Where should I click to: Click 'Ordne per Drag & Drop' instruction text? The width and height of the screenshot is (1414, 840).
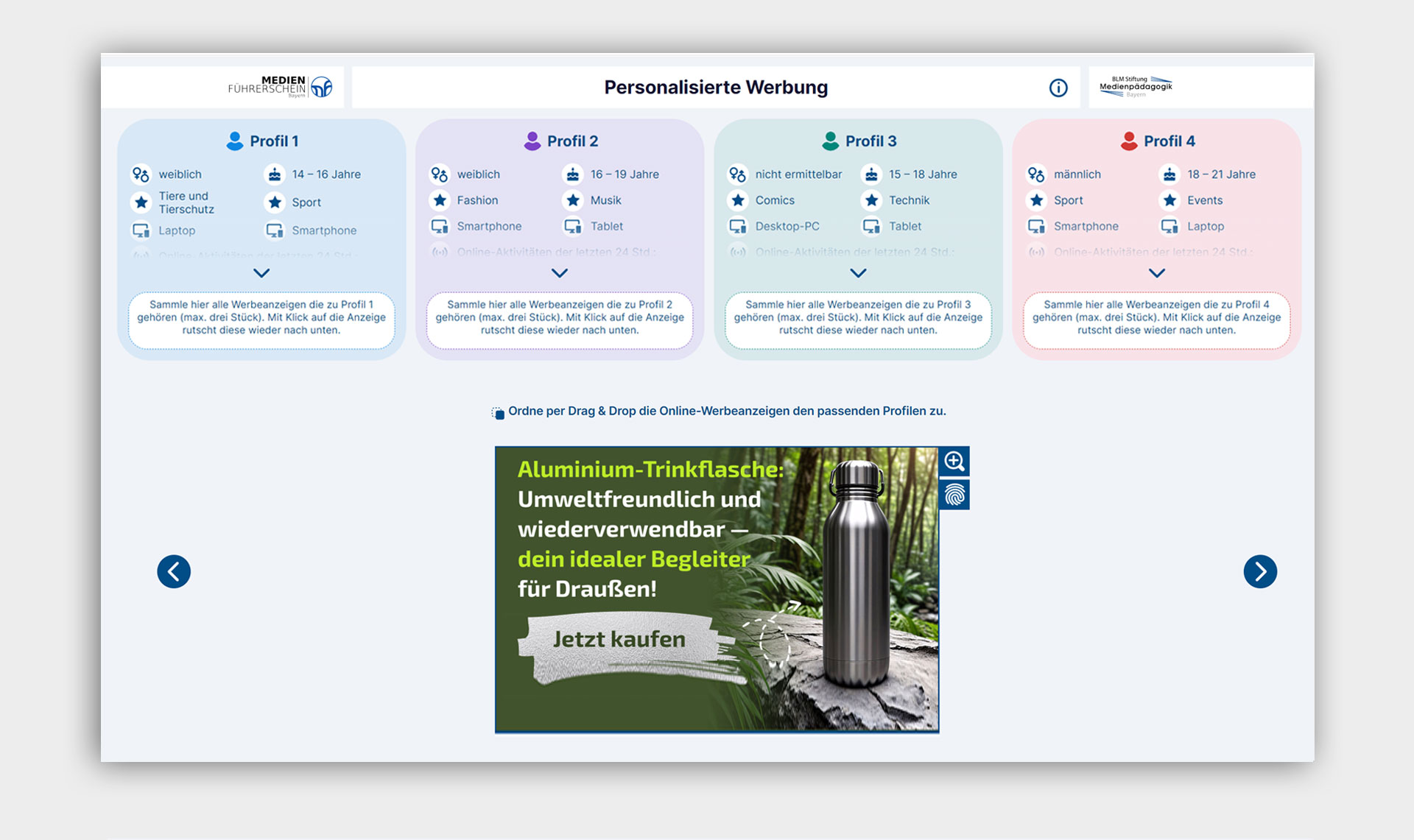[x=727, y=411]
